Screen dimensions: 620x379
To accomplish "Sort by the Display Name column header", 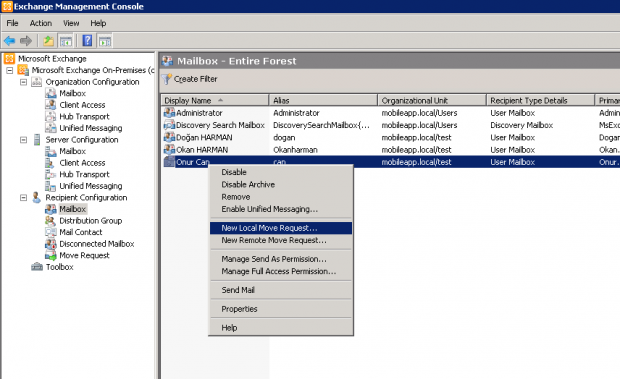I will pos(215,100).
